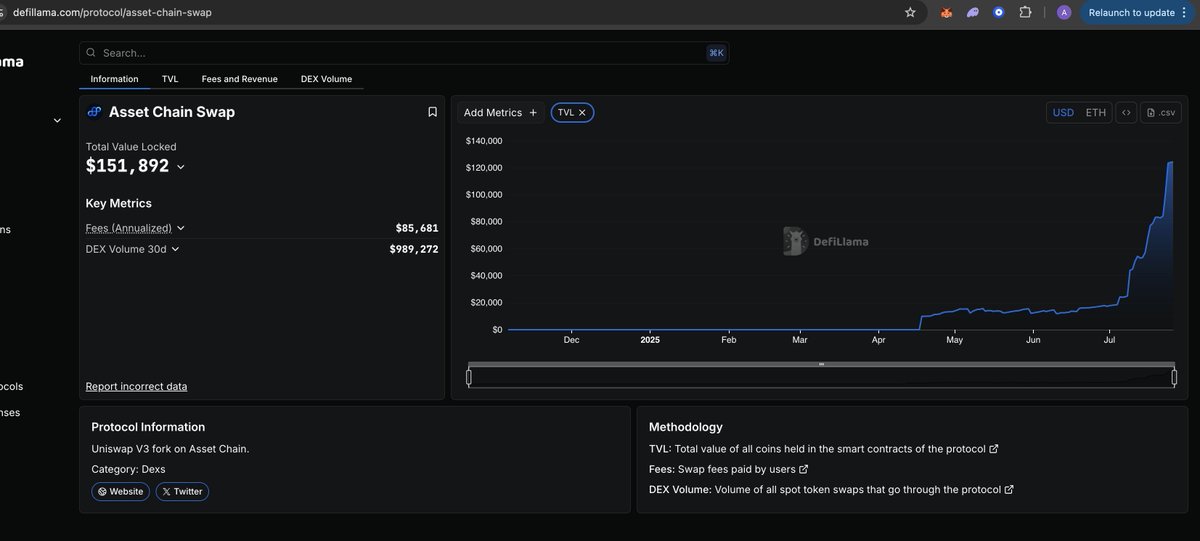The image size is (1200, 541).
Task: Click the ⌘K shortcut badge in the search bar
Action: [716, 53]
